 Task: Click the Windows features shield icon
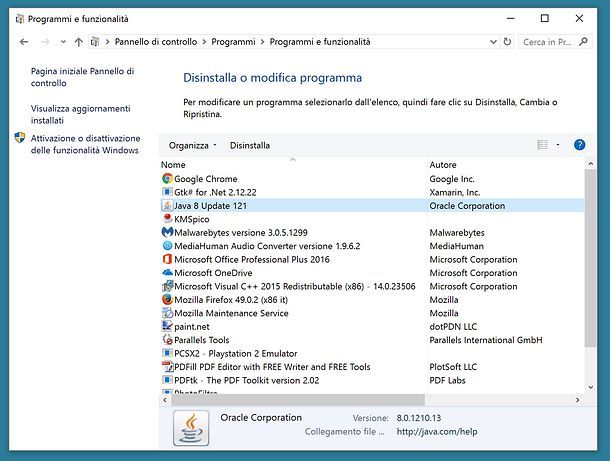coord(20,138)
